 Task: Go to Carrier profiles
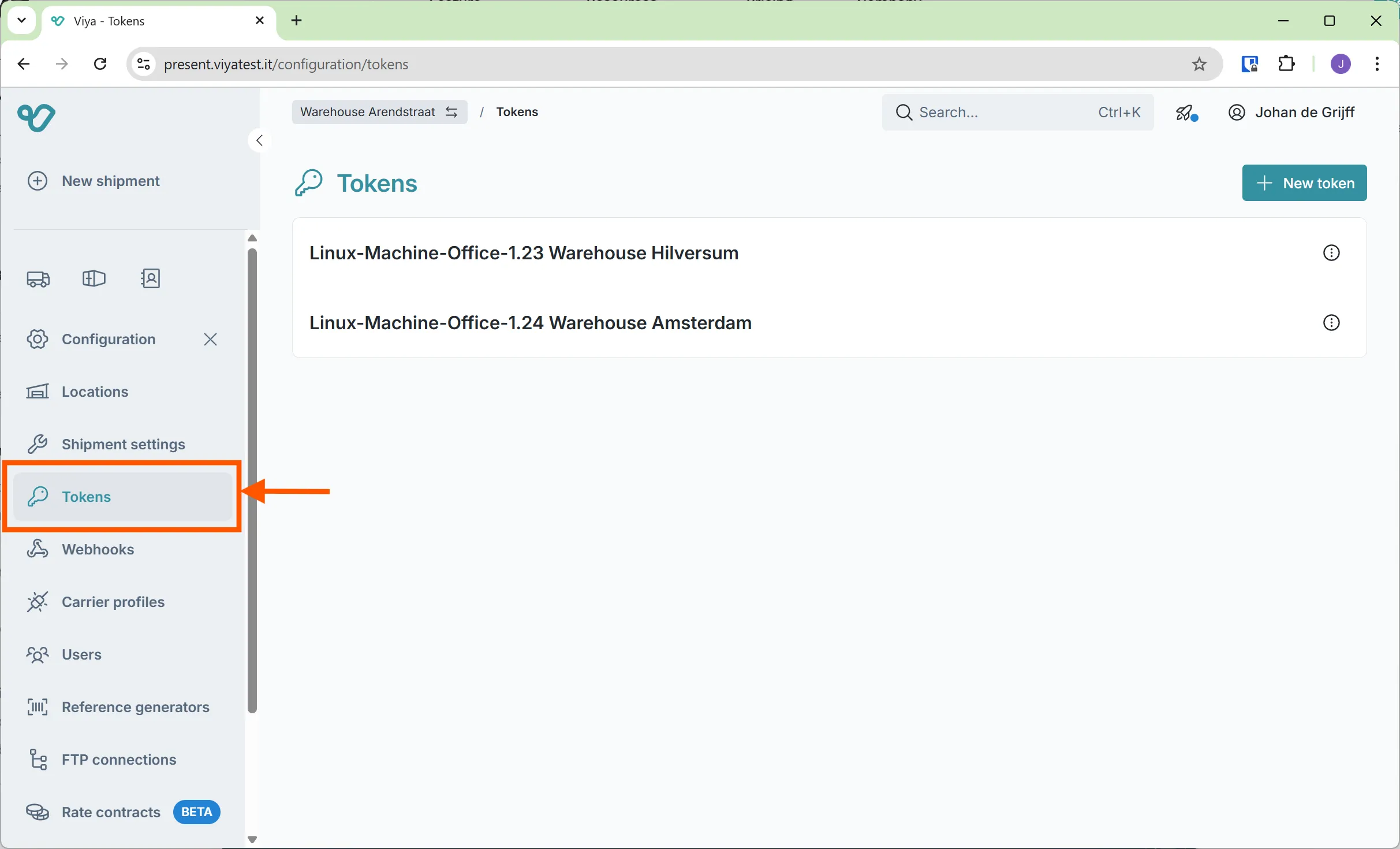click(113, 602)
